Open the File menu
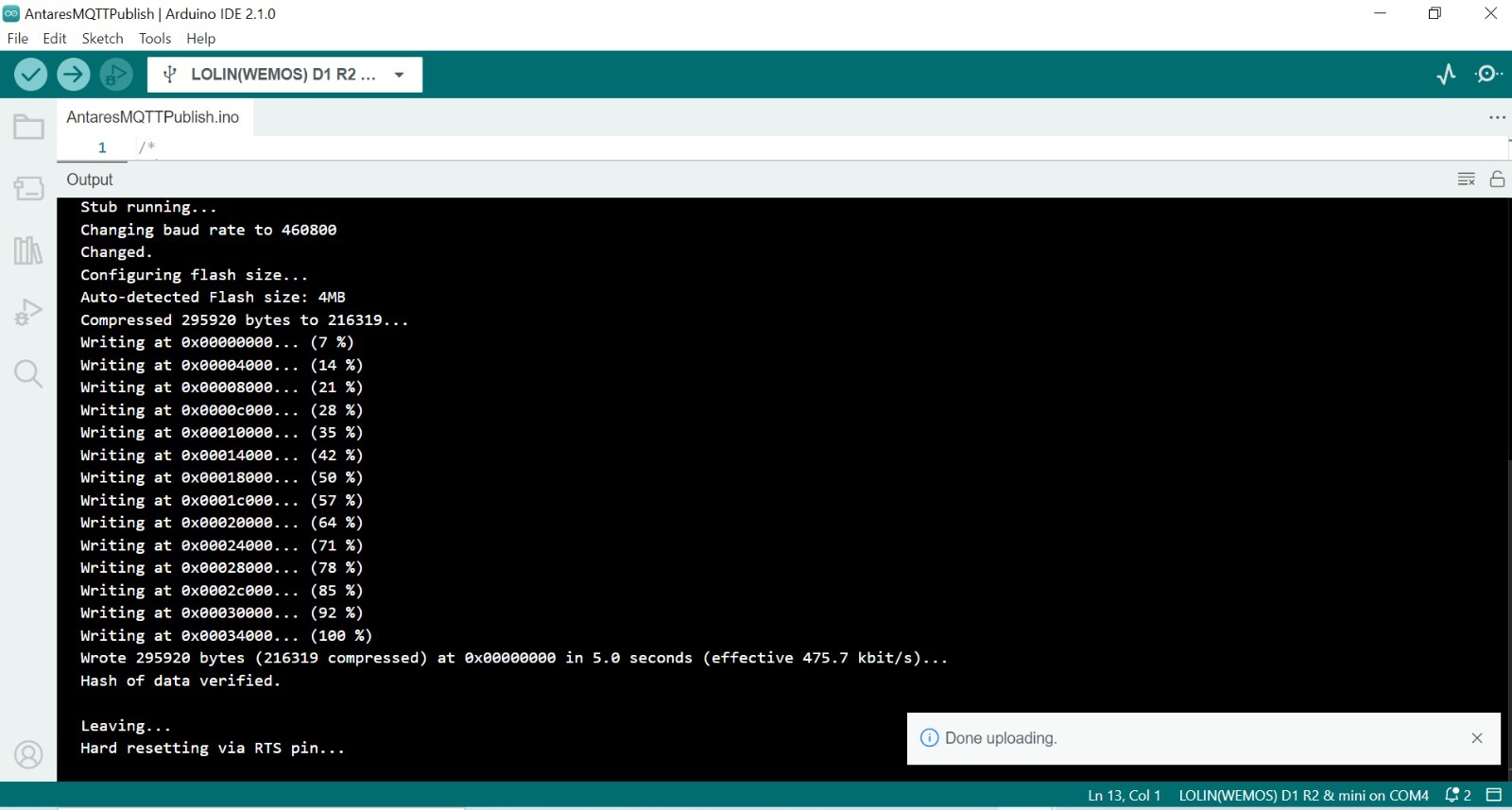Viewport: 1512px width, 810px height. click(x=18, y=39)
